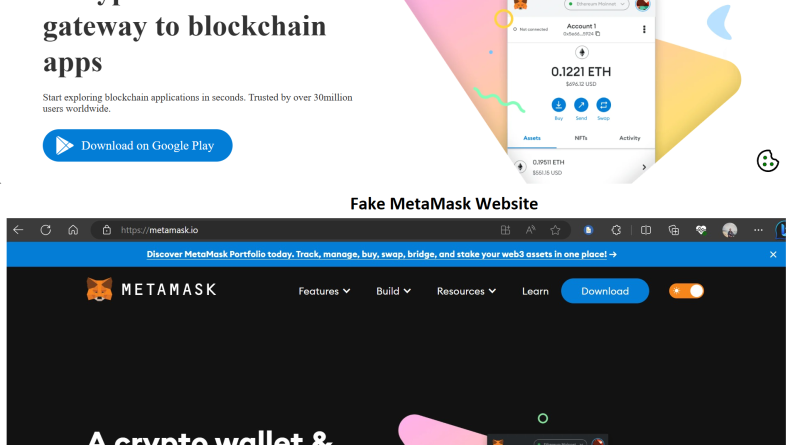Expand the Features dropdown menu
This screenshot has width=800, height=445.
(x=324, y=291)
